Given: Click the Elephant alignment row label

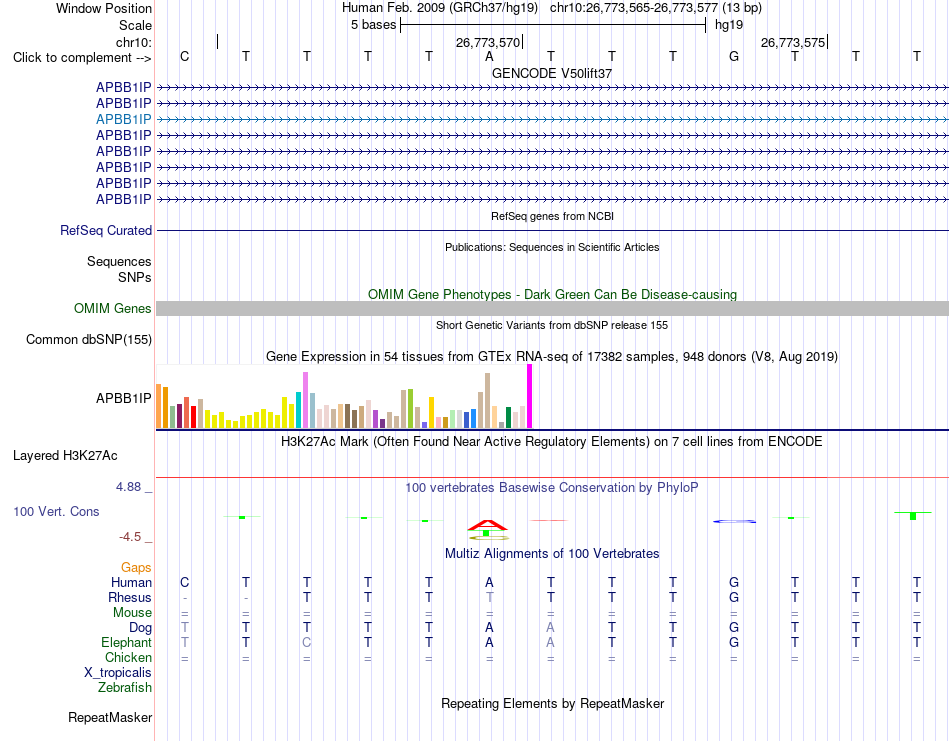Looking at the screenshot, I should pyautogui.click(x=127, y=642).
